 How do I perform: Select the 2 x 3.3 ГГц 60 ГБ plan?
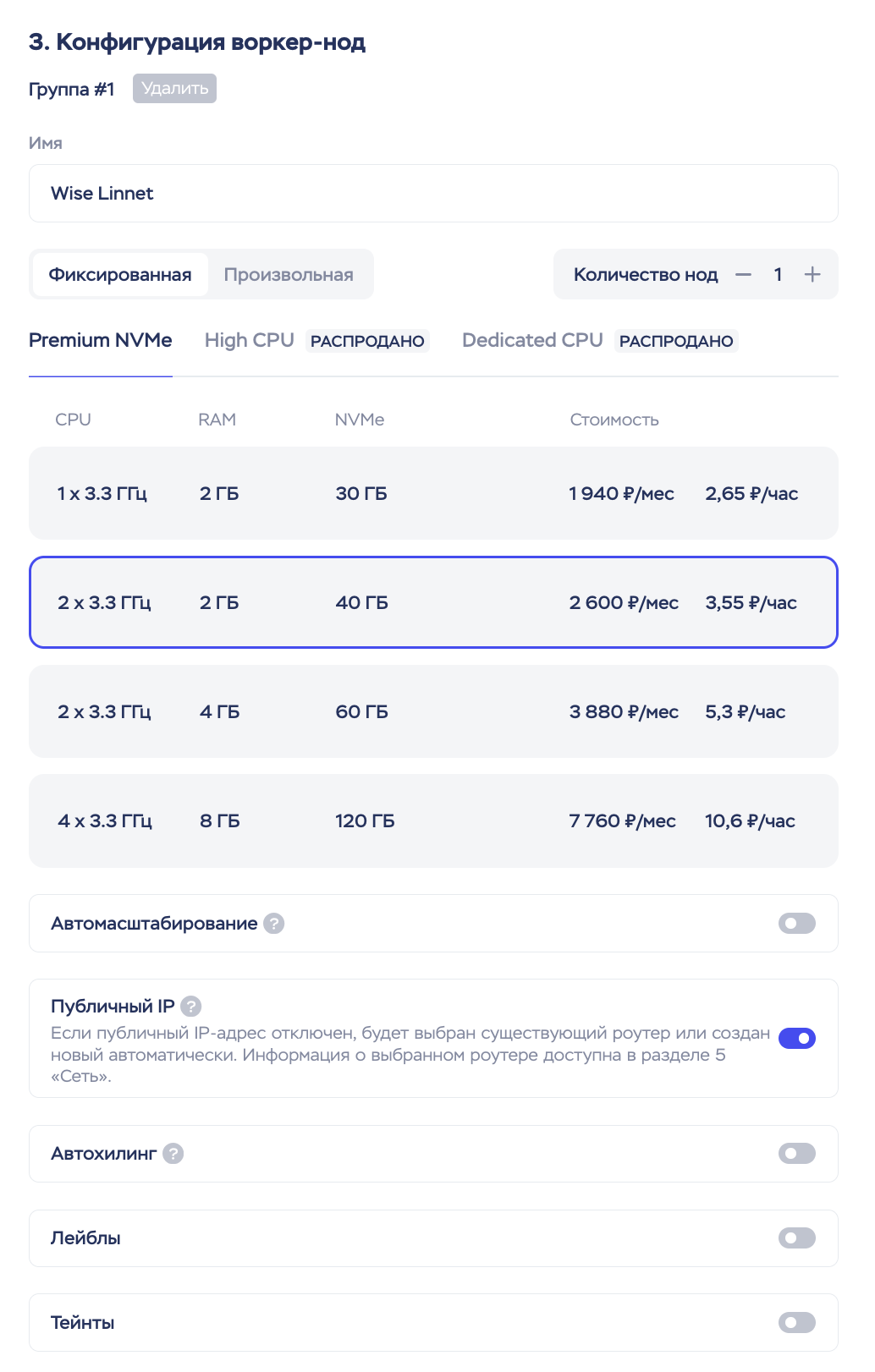(433, 711)
